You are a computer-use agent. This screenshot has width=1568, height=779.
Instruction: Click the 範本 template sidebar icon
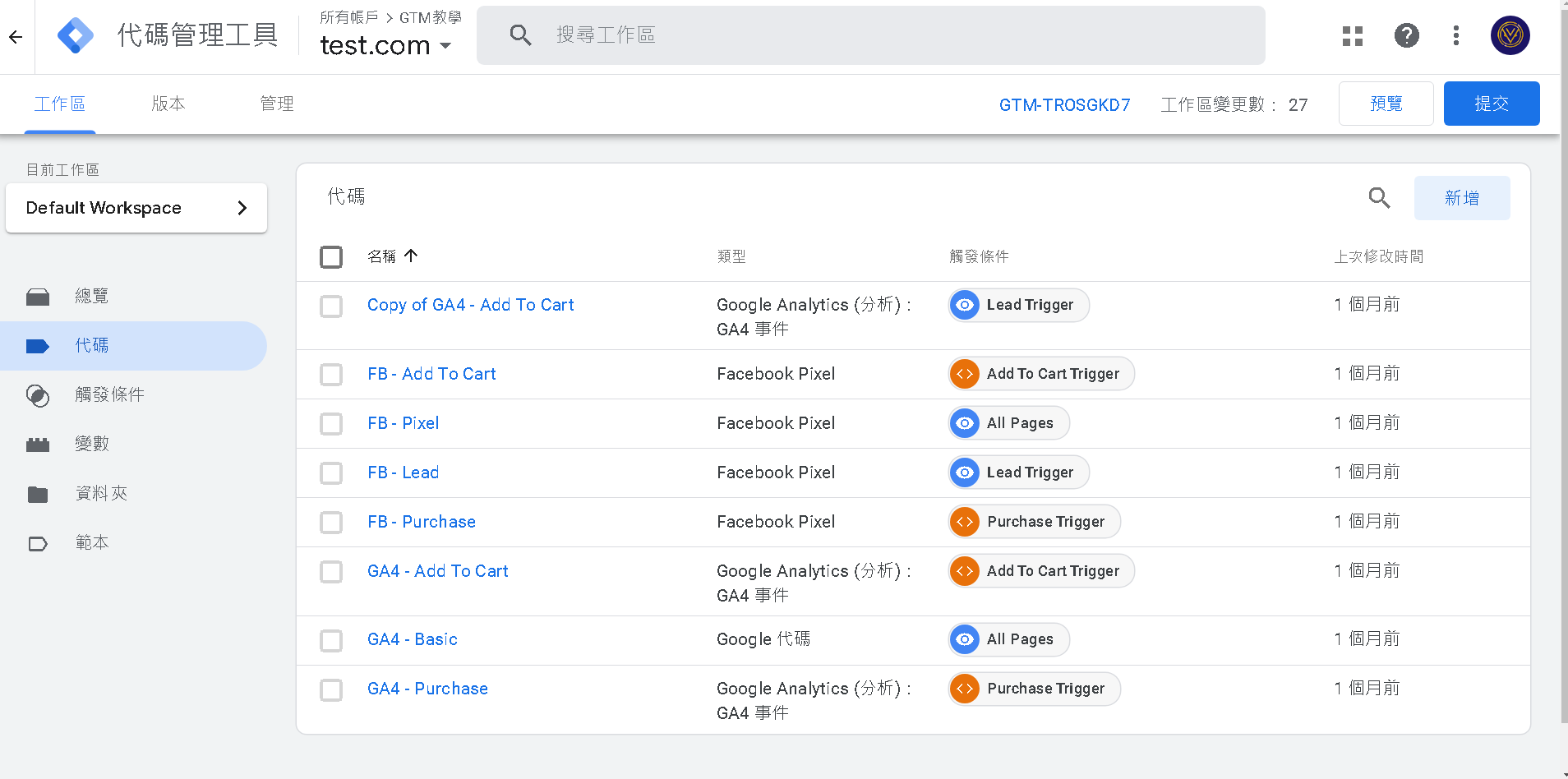pos(38,543)
